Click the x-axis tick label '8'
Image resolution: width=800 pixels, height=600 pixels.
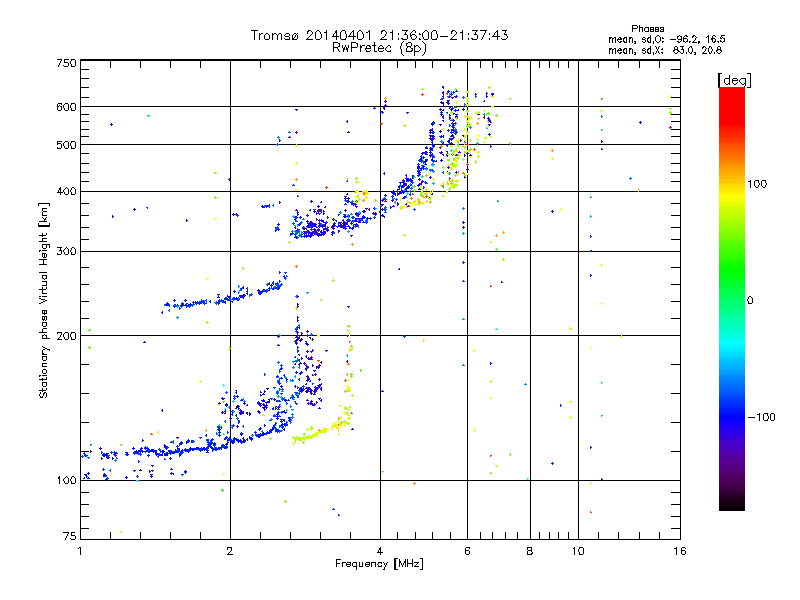click(530, 551)
